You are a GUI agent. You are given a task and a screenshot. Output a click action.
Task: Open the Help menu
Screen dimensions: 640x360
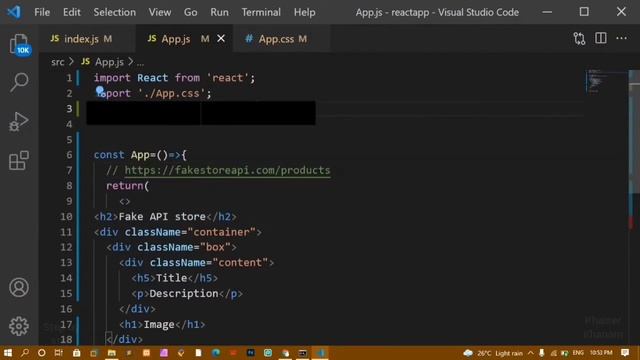(x=304, y=12)
